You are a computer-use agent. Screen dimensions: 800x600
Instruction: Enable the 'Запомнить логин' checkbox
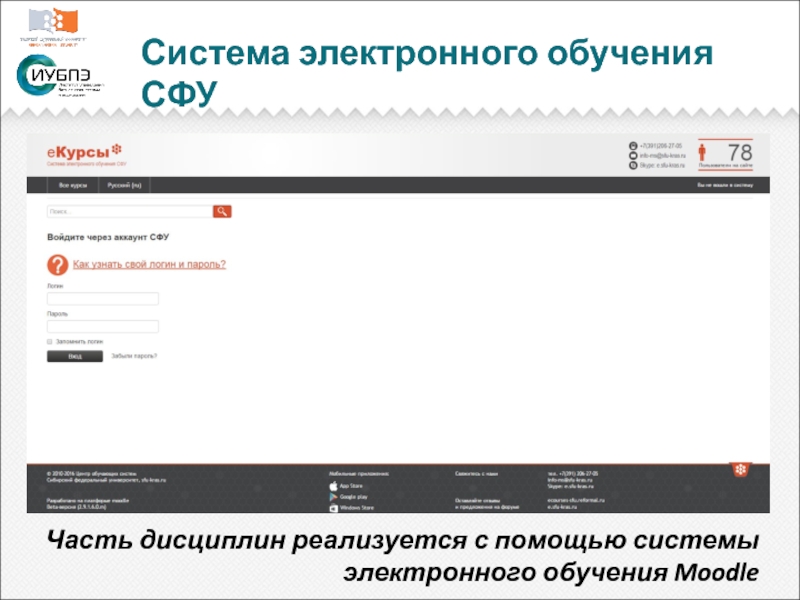(50, 341)
